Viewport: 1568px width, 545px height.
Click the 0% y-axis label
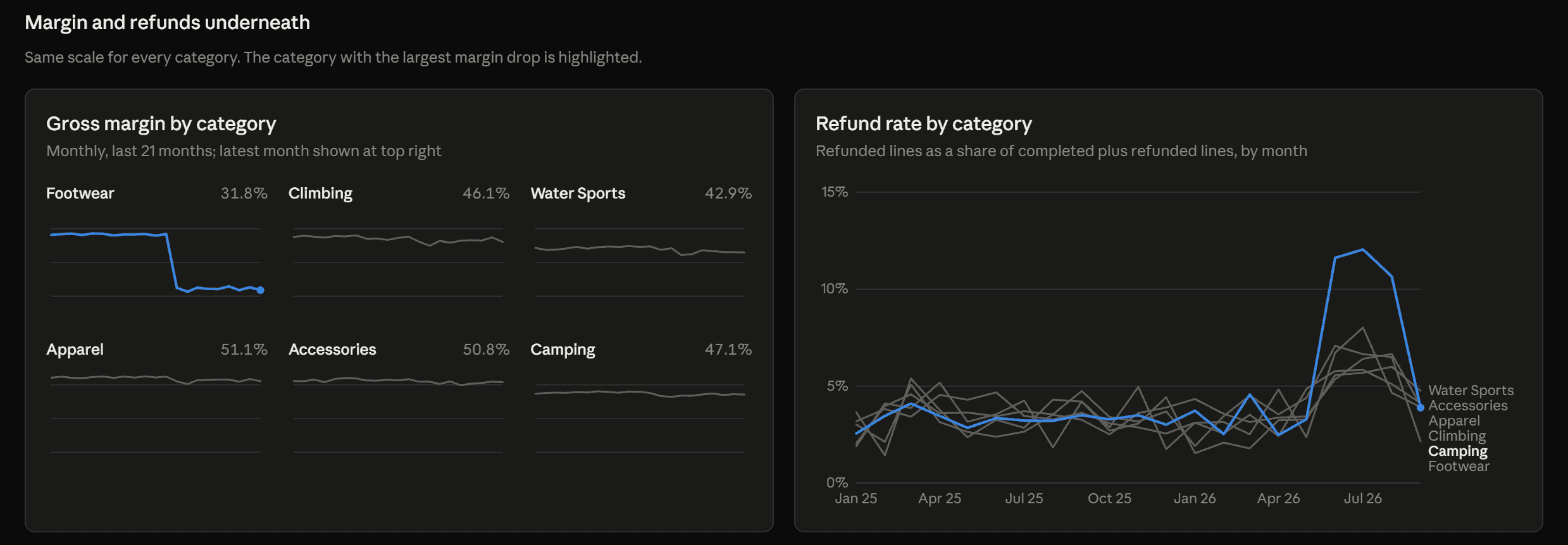click(x=837, y=483)
